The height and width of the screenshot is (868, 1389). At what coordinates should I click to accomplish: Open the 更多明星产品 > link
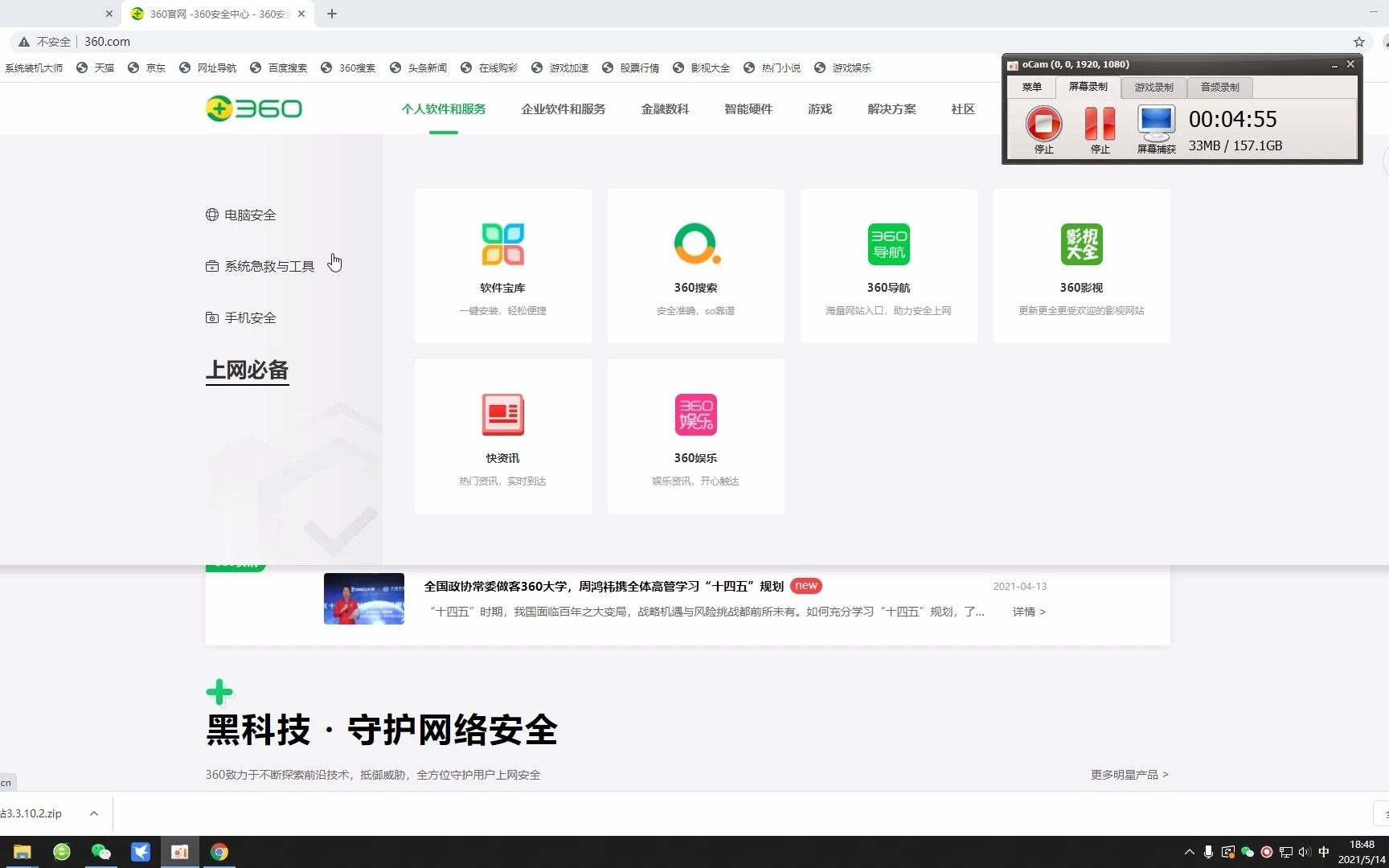pyautogui.click(x=1129, y=775)
